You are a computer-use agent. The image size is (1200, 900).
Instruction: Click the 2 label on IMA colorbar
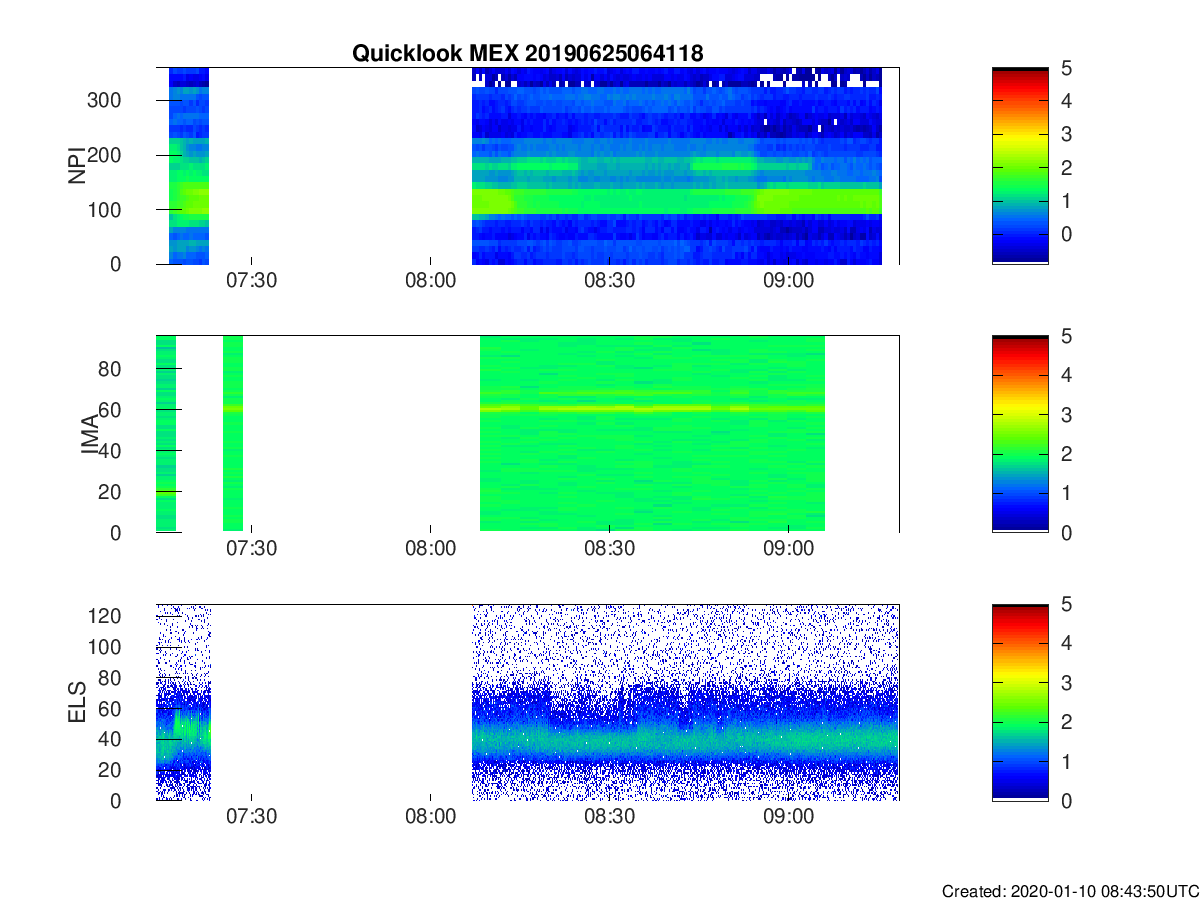click(1065, 454)
